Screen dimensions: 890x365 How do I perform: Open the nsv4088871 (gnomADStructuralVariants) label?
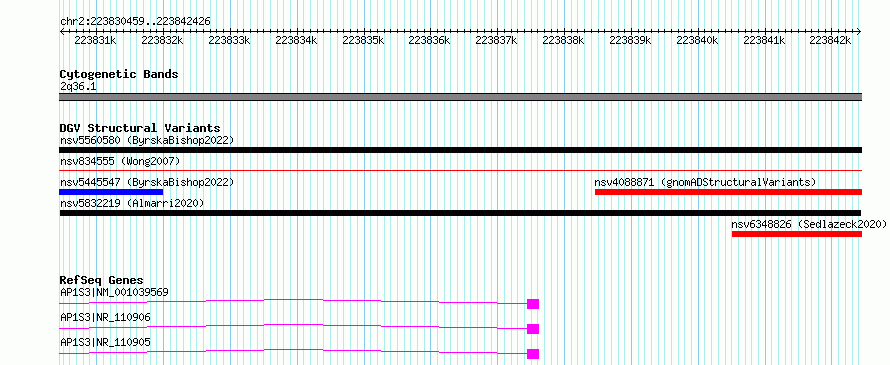[705, 182]
